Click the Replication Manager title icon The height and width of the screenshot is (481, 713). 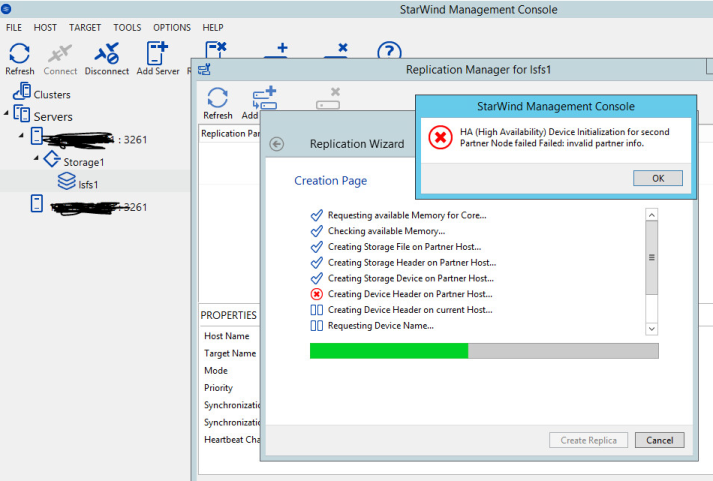coord(204,70)
